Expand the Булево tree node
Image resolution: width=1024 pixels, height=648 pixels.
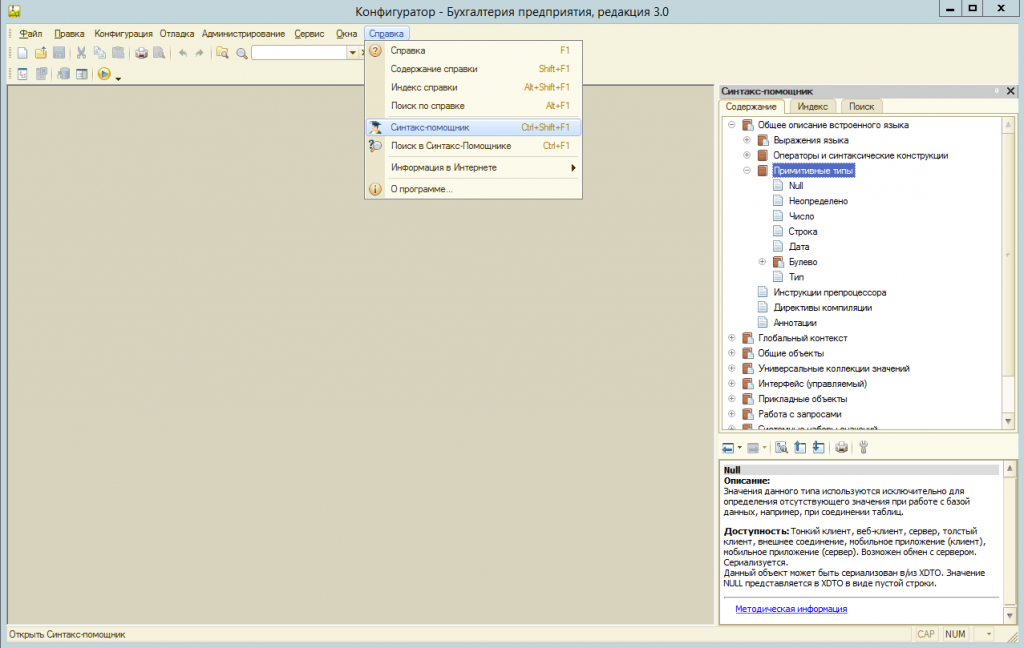click(x=762, y=262)
